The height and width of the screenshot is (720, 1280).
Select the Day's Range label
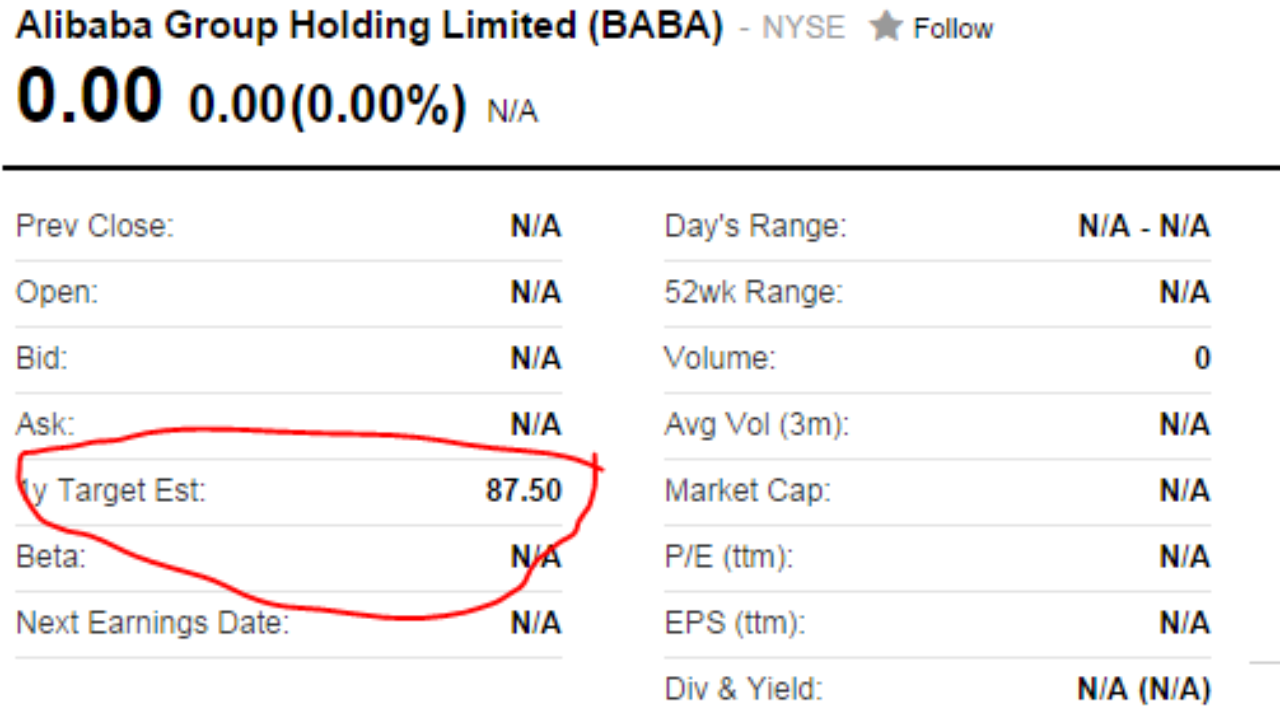coord(755,227)
